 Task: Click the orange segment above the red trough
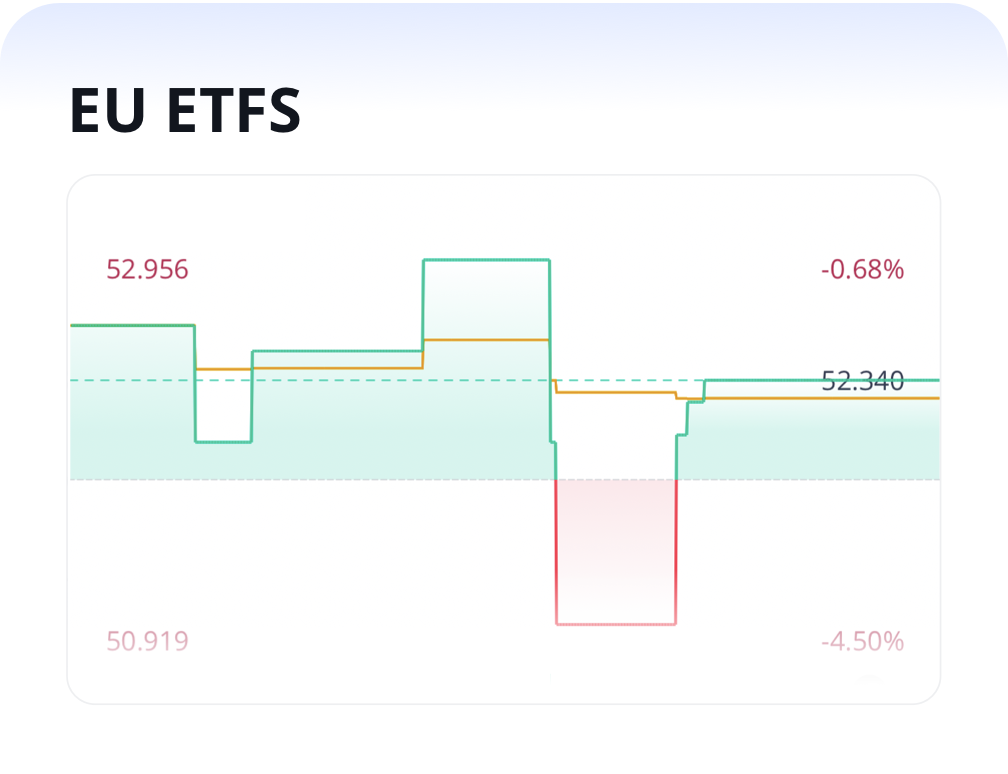616,392
